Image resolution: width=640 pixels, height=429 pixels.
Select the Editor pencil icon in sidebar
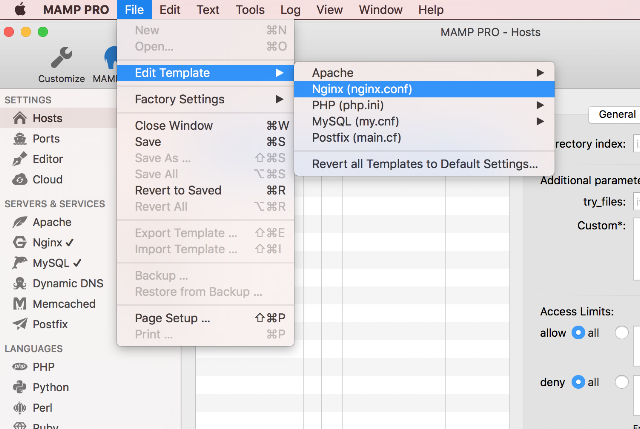[20, 159]
